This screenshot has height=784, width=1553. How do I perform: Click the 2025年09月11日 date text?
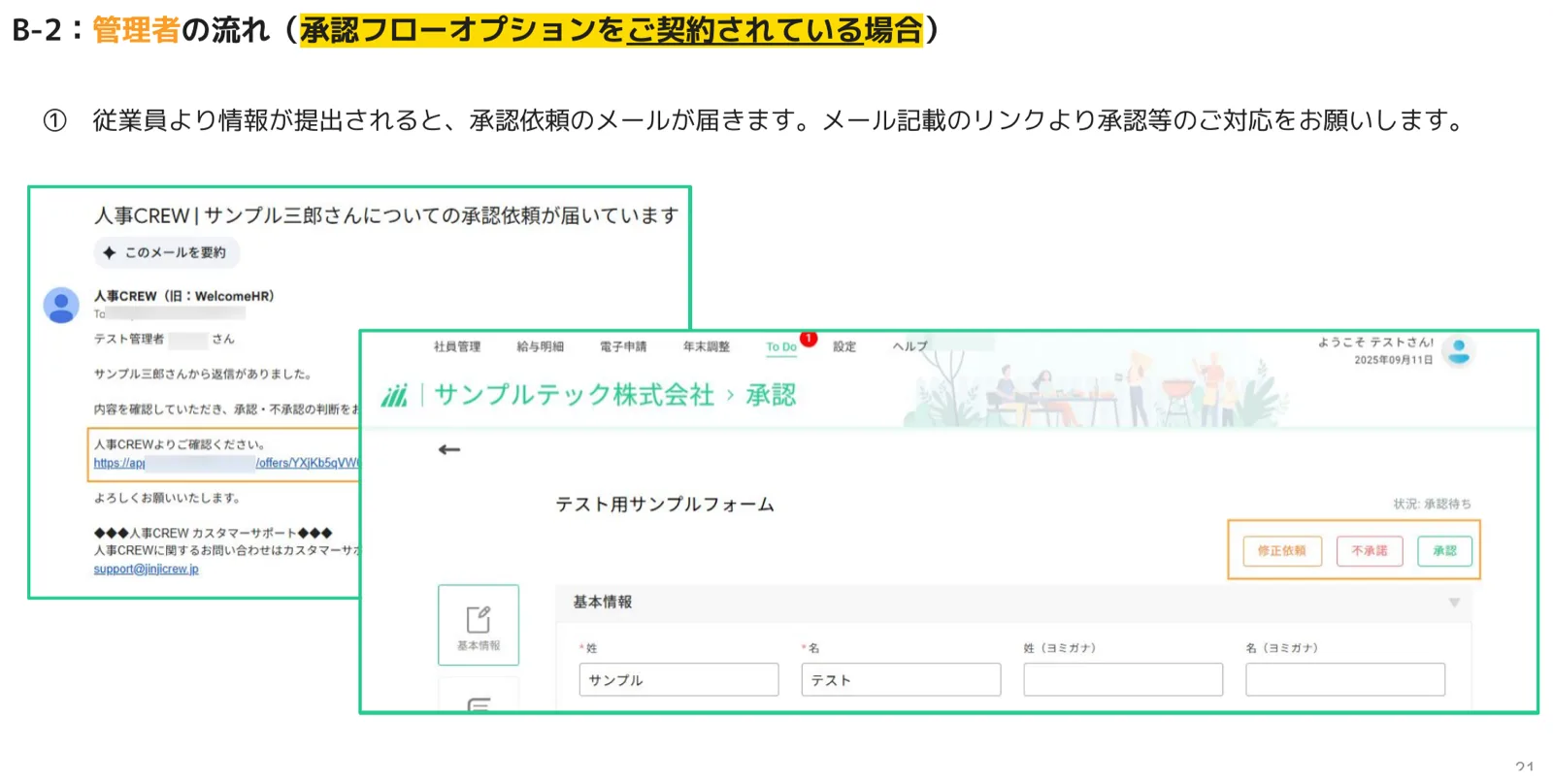1394,360
